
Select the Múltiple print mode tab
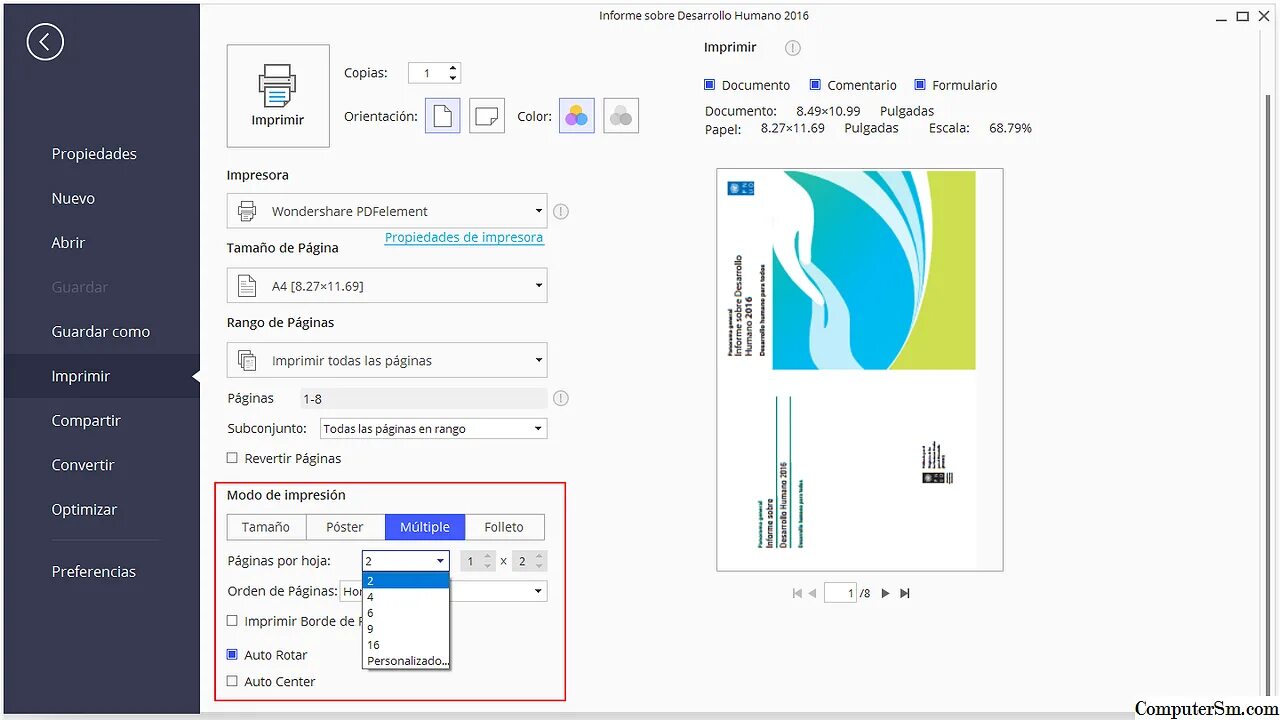425,527
